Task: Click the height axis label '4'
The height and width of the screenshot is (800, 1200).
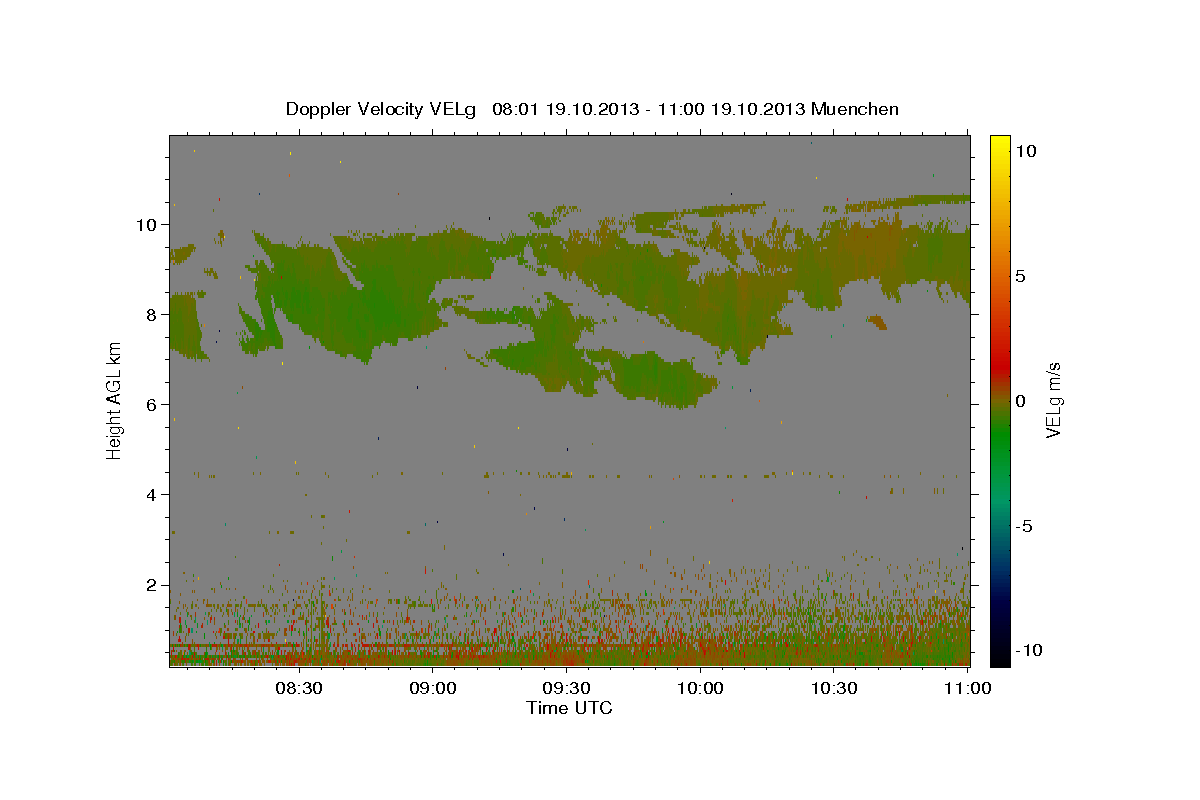Action: [x=152, y=495]
